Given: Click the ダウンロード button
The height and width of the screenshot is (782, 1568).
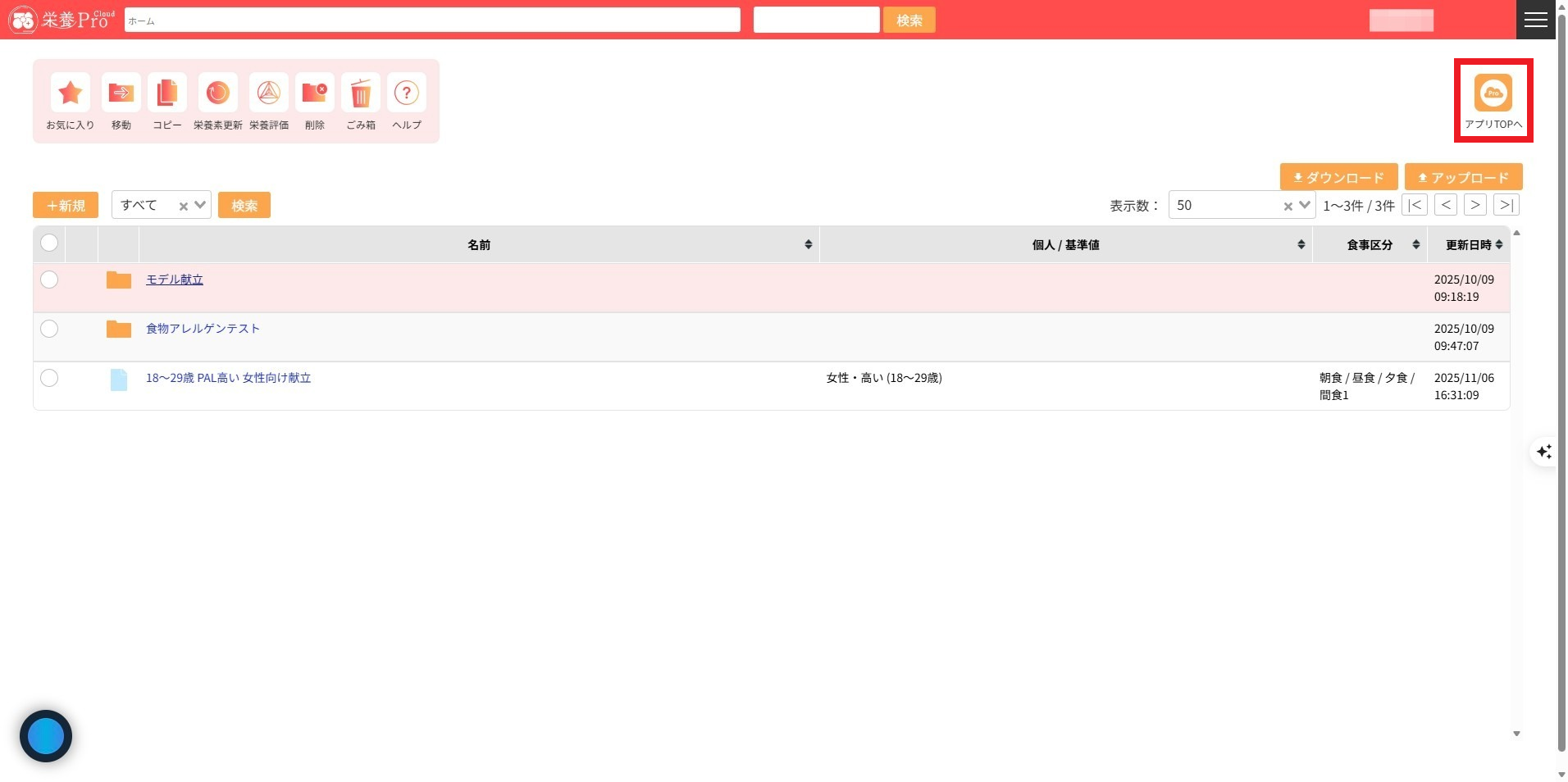Looking at the screenshot, I should [x=1338, y=177].
